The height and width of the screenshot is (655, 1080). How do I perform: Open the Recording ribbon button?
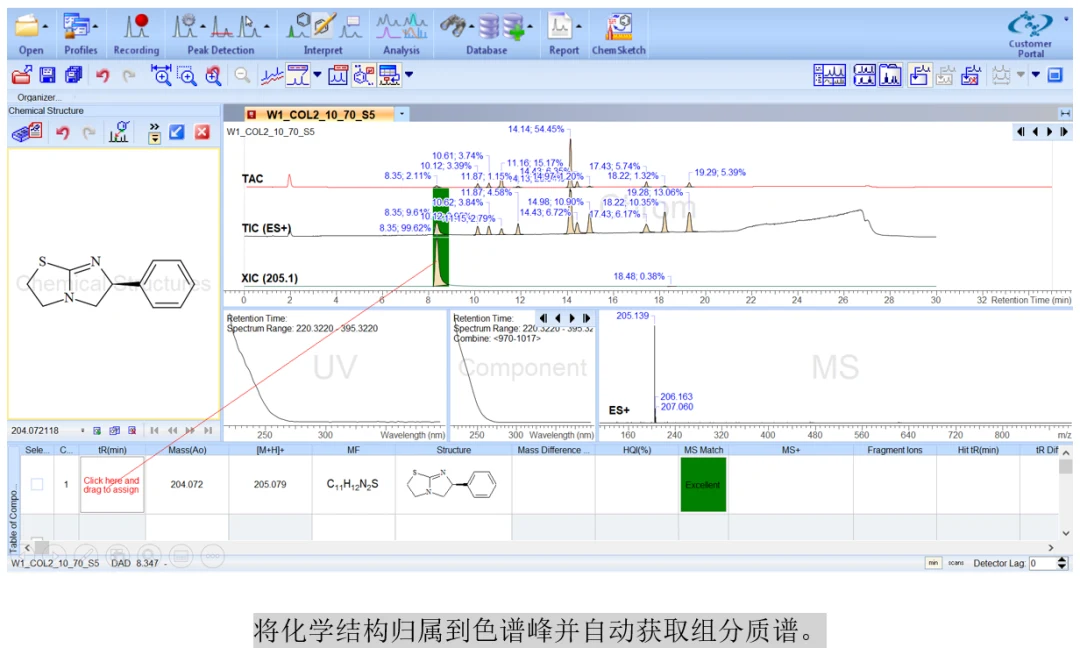136,34
